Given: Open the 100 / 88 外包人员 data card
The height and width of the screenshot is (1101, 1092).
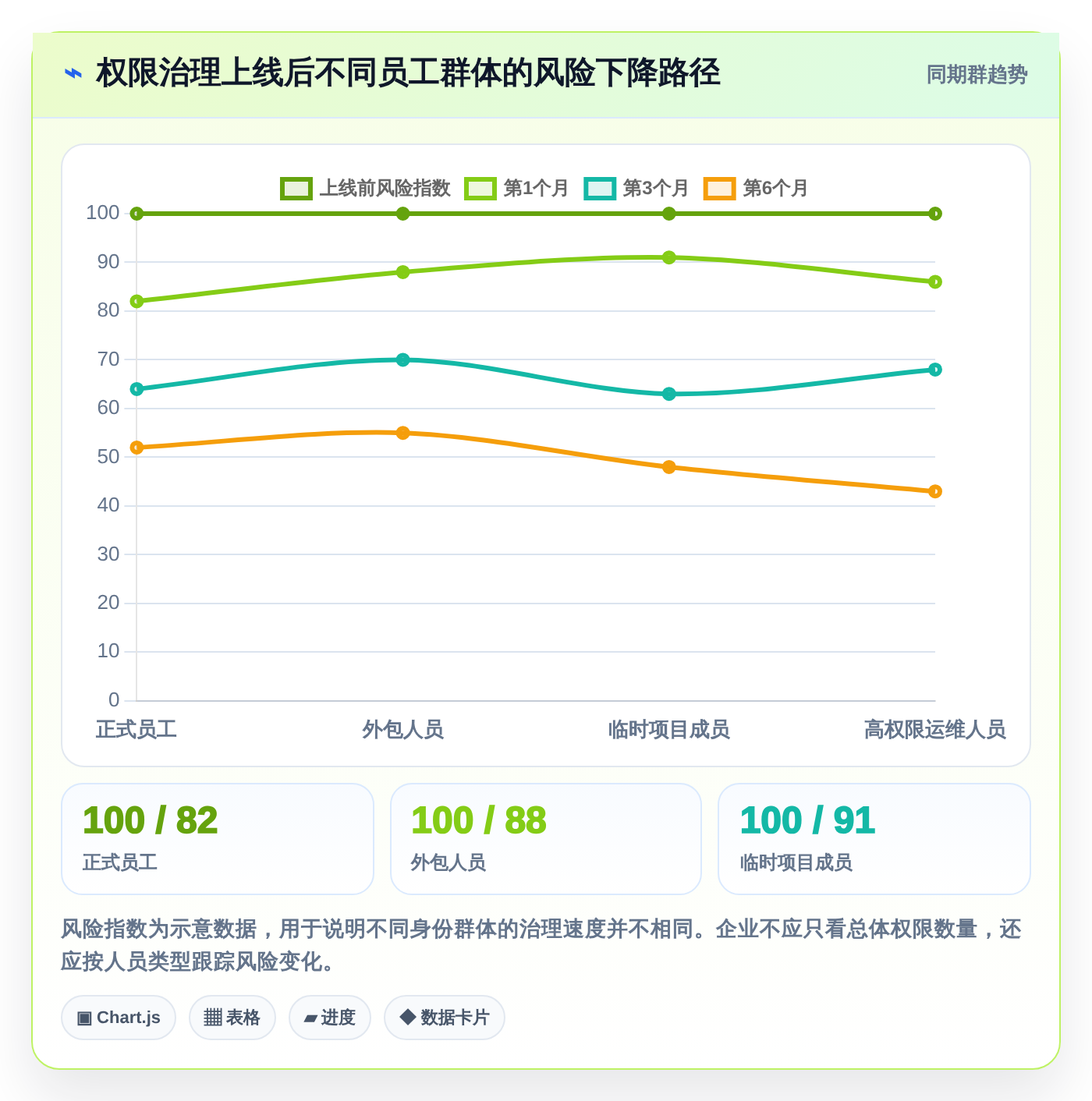Looking at the screenshot, I should coord(546,839).
